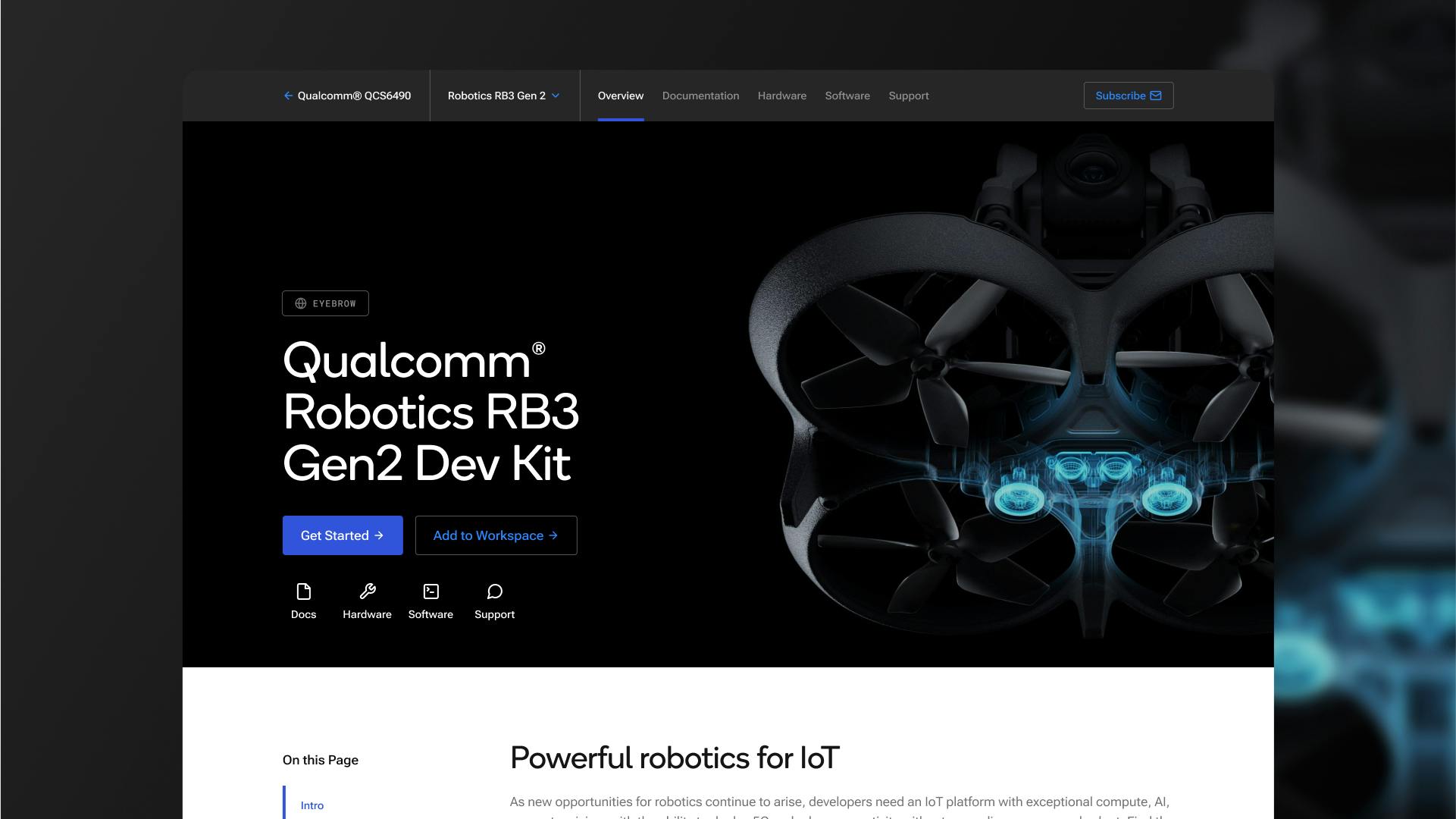
Task: Click the envelope icon on the Subscribe button
Action: coord(1155,96)
